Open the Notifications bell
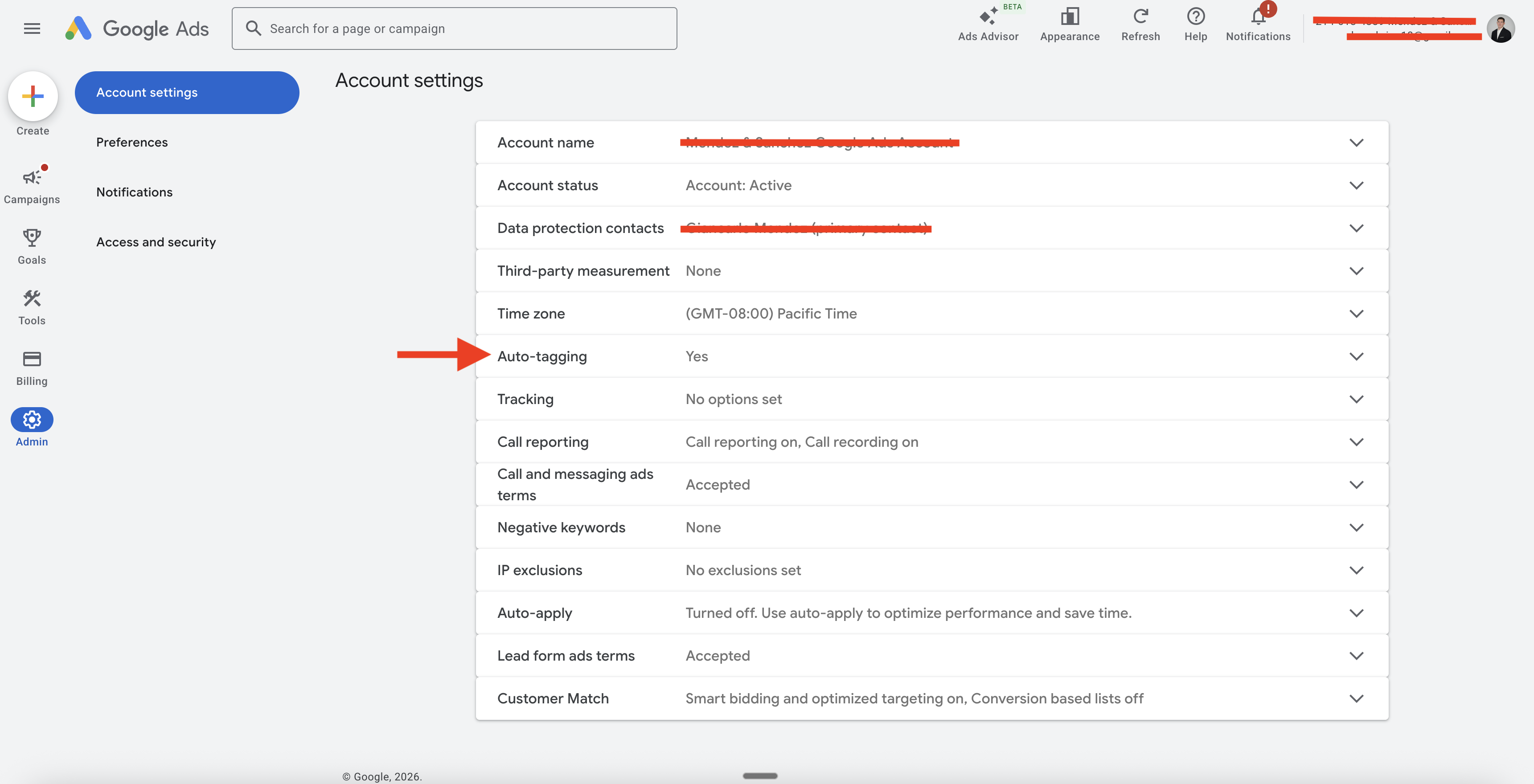 pyautogui.click(x=1258, y=16)
